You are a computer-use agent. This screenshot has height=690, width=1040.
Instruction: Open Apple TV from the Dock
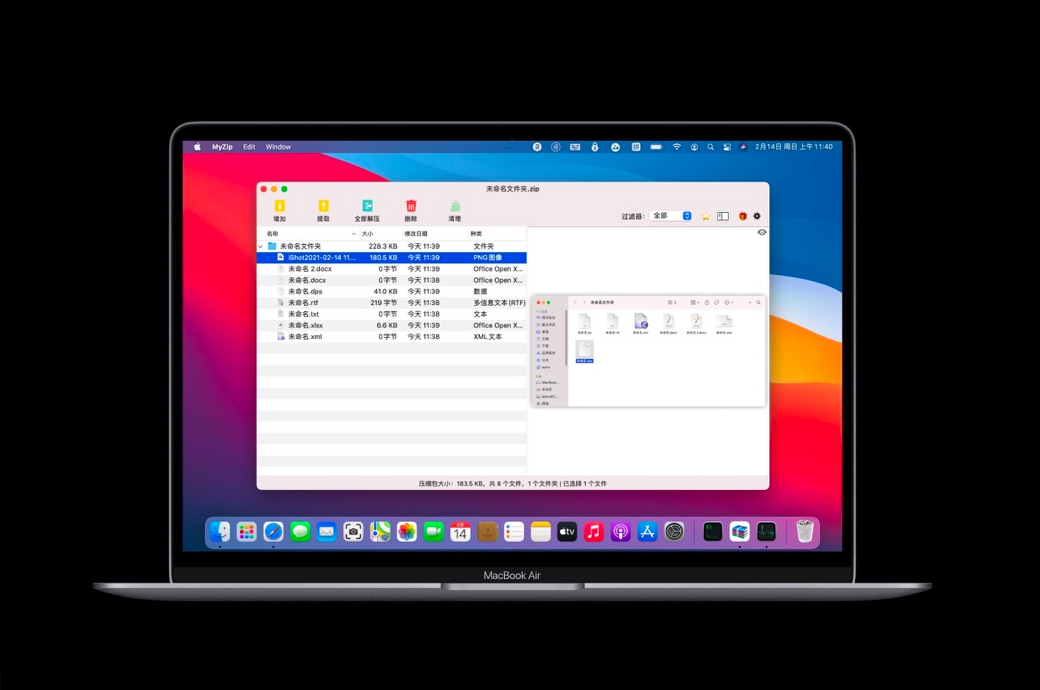(x=567, y=531)
